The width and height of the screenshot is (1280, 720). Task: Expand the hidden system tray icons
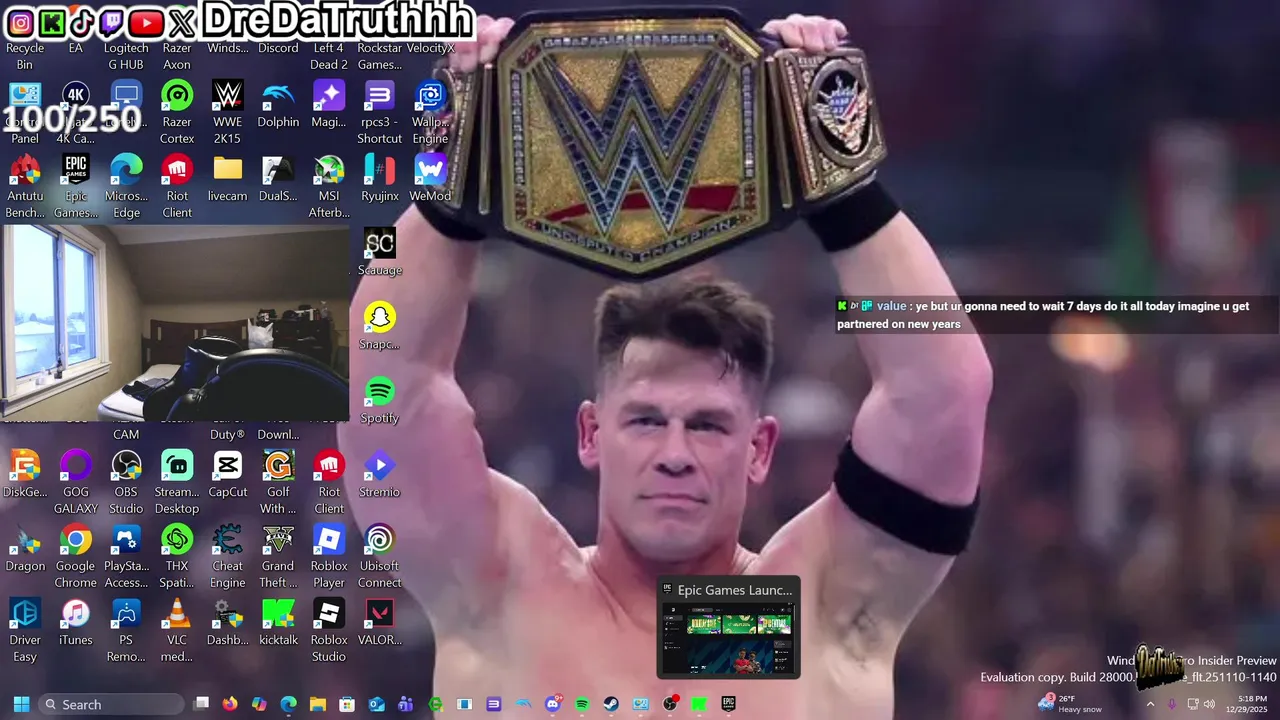[1150, 704]
